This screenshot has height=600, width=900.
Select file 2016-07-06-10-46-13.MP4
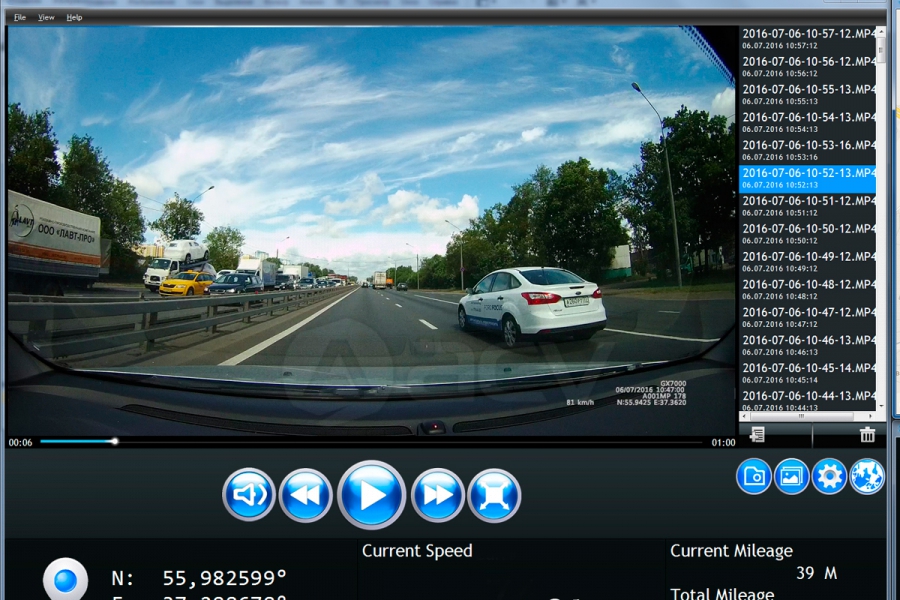[807, 345]
